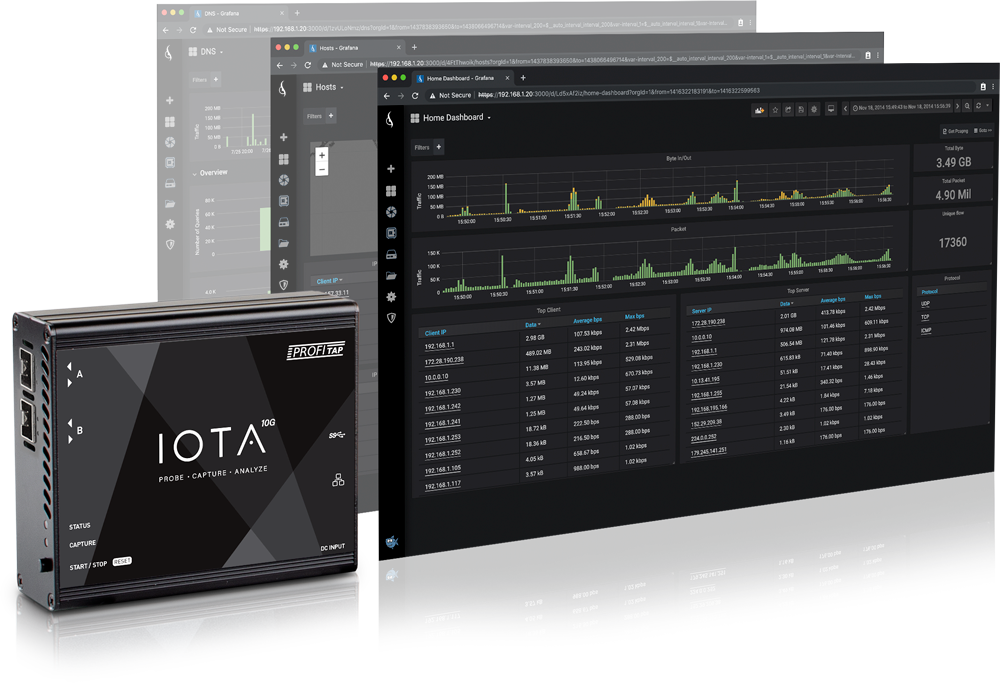Open Configuration gear in Home Dashboard sidebar

tap(392, 297)
